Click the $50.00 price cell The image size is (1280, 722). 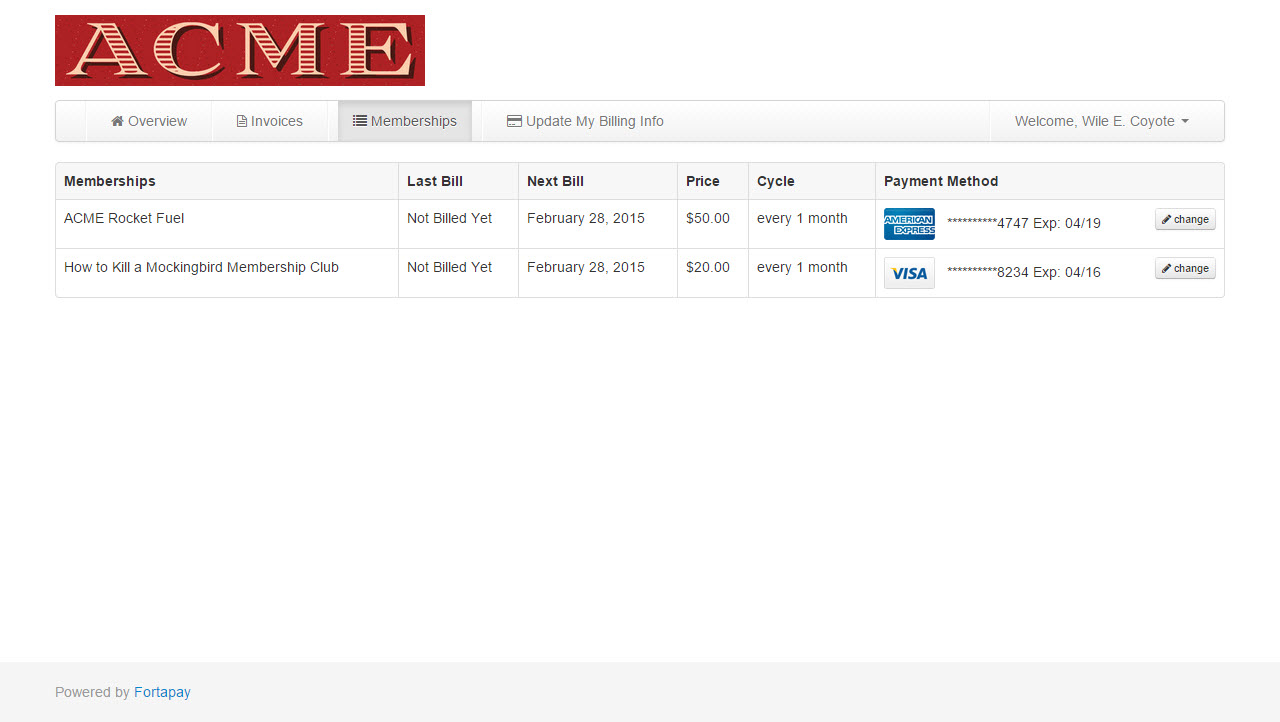tap(708, 218)
